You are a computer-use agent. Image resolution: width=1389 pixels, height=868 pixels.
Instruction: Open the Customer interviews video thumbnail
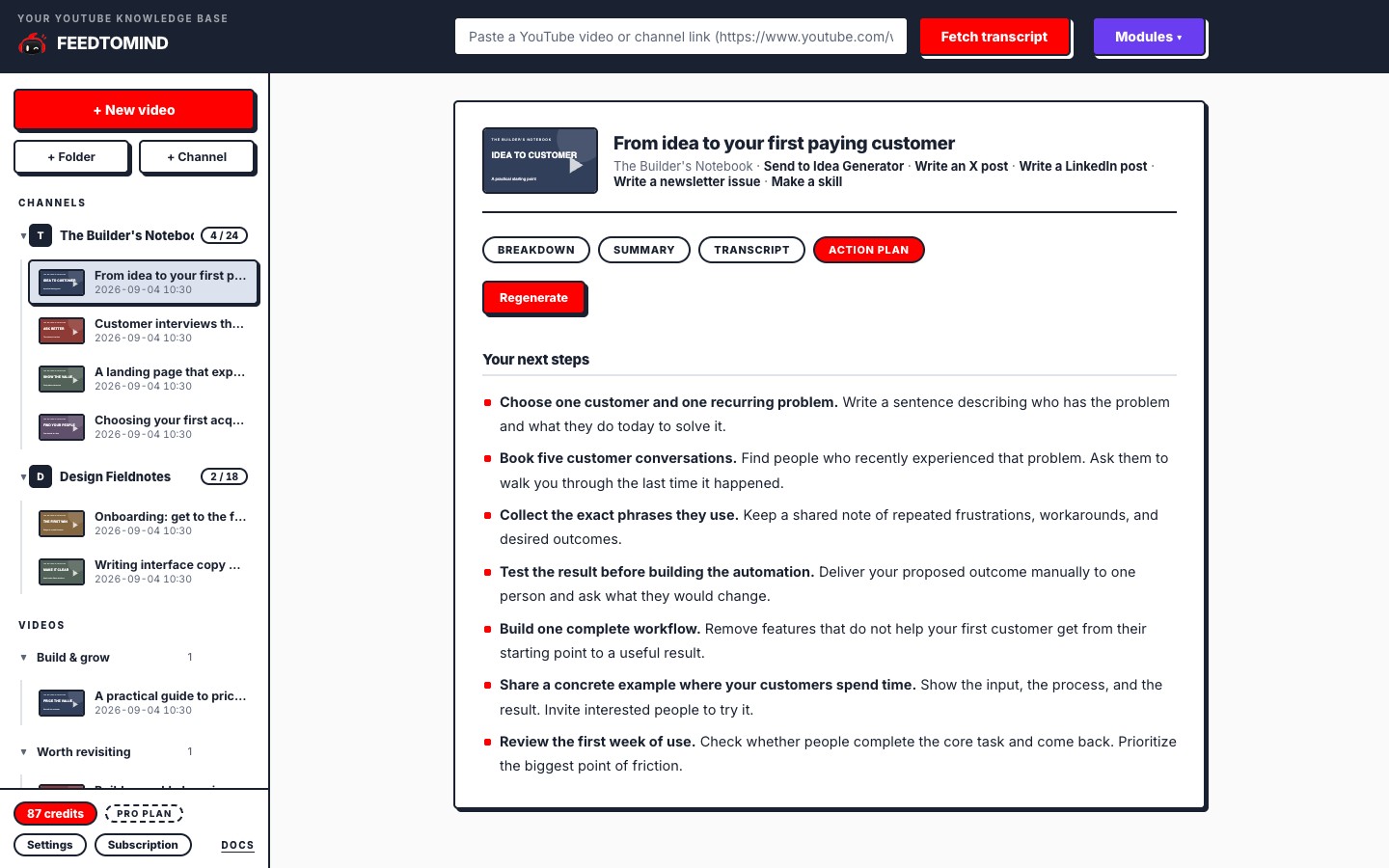62,331
